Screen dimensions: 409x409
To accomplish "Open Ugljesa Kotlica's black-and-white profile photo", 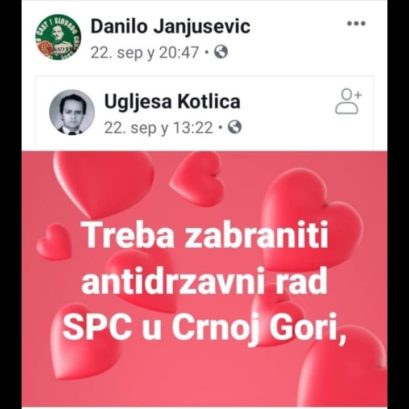I will click(72, 112).
